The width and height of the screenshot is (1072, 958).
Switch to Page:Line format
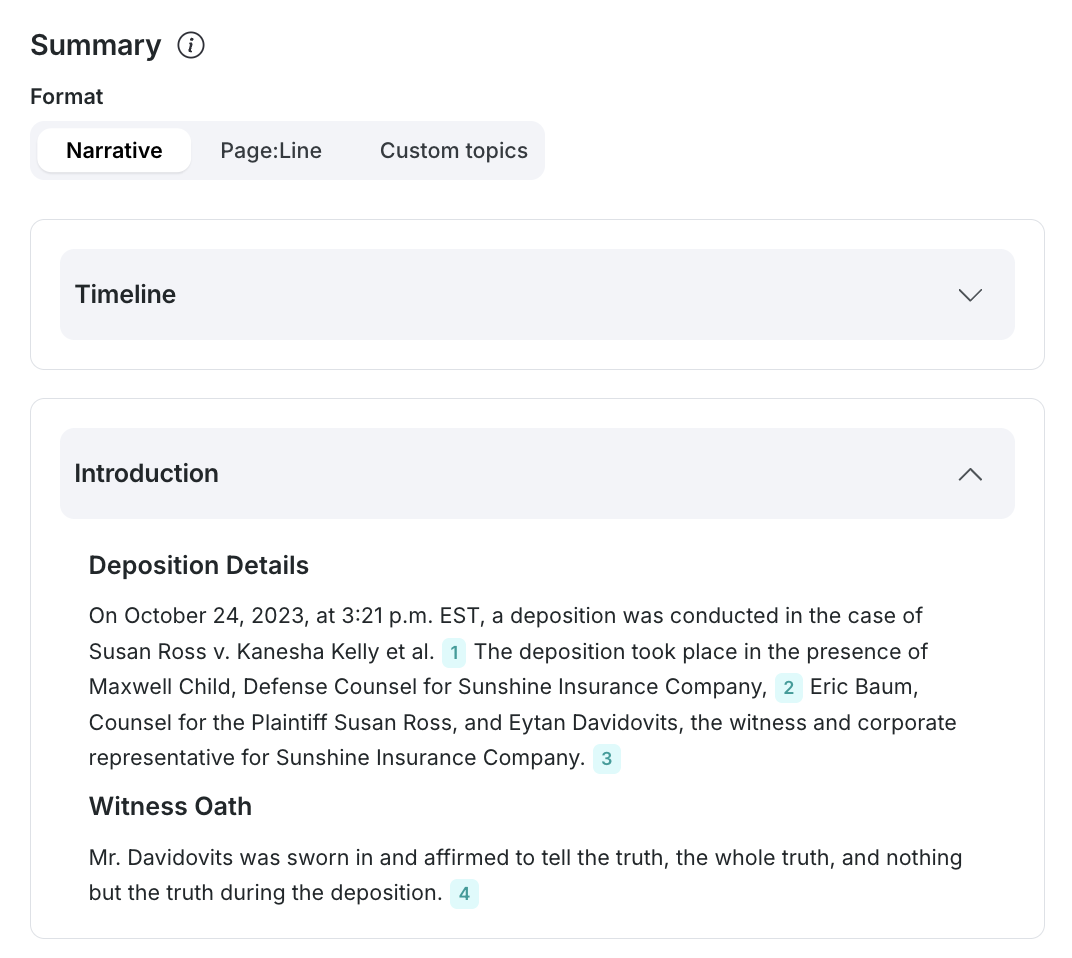pos(271,150)
